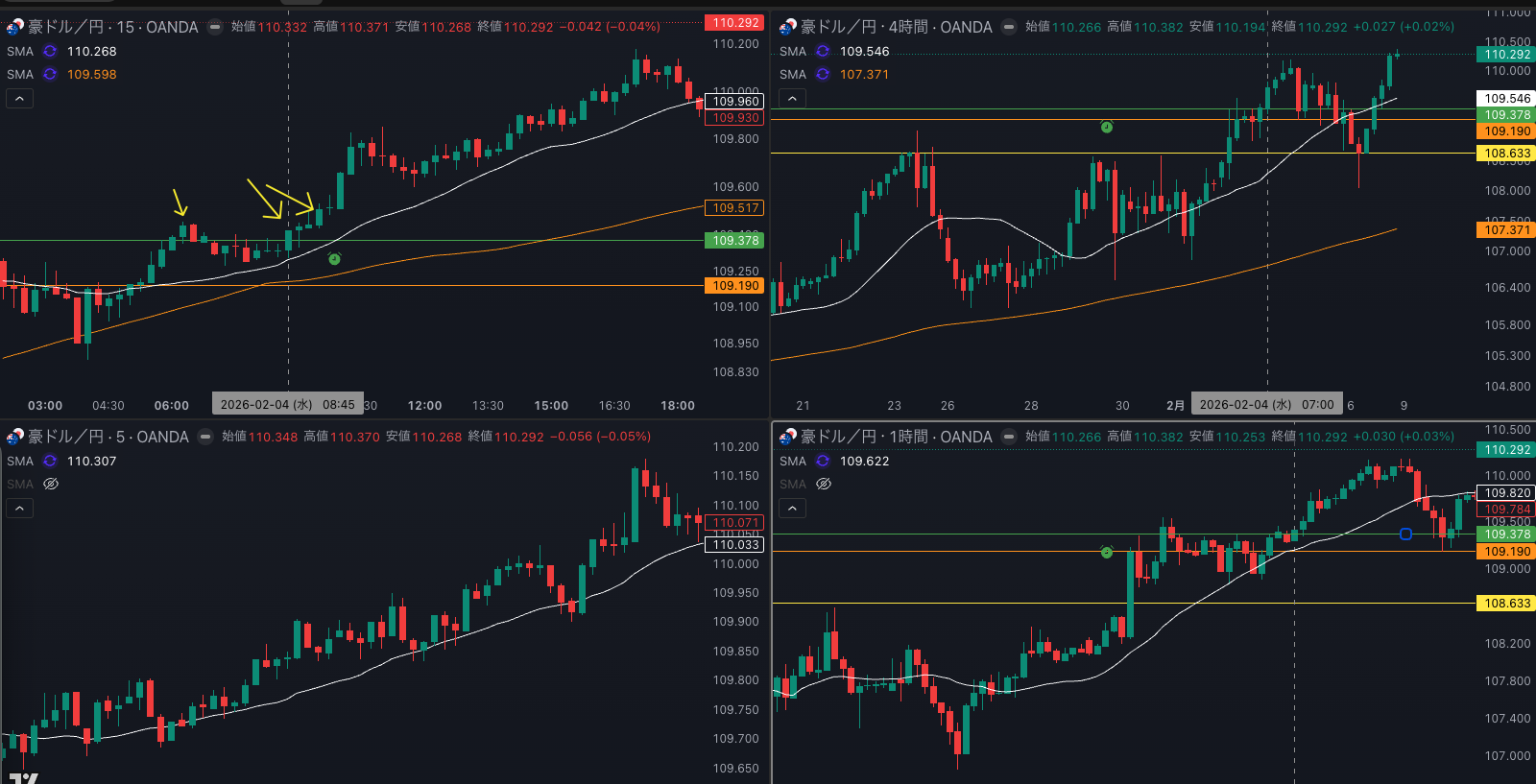Select the 豪ドル/円 15 OANDA chart title

tap(112, 27)
